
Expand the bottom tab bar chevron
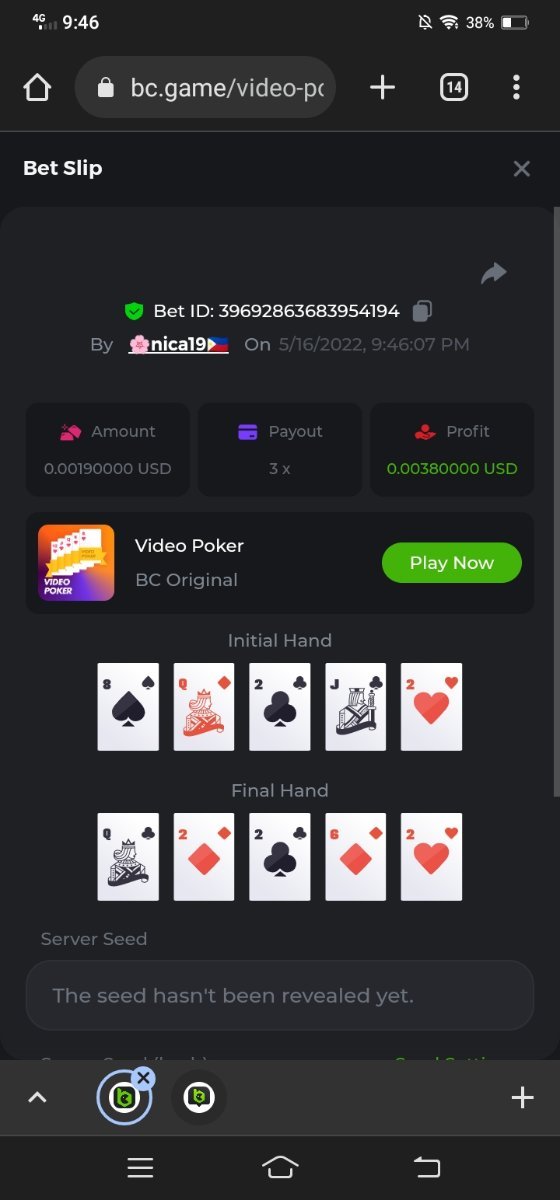tap(37, 1098)
